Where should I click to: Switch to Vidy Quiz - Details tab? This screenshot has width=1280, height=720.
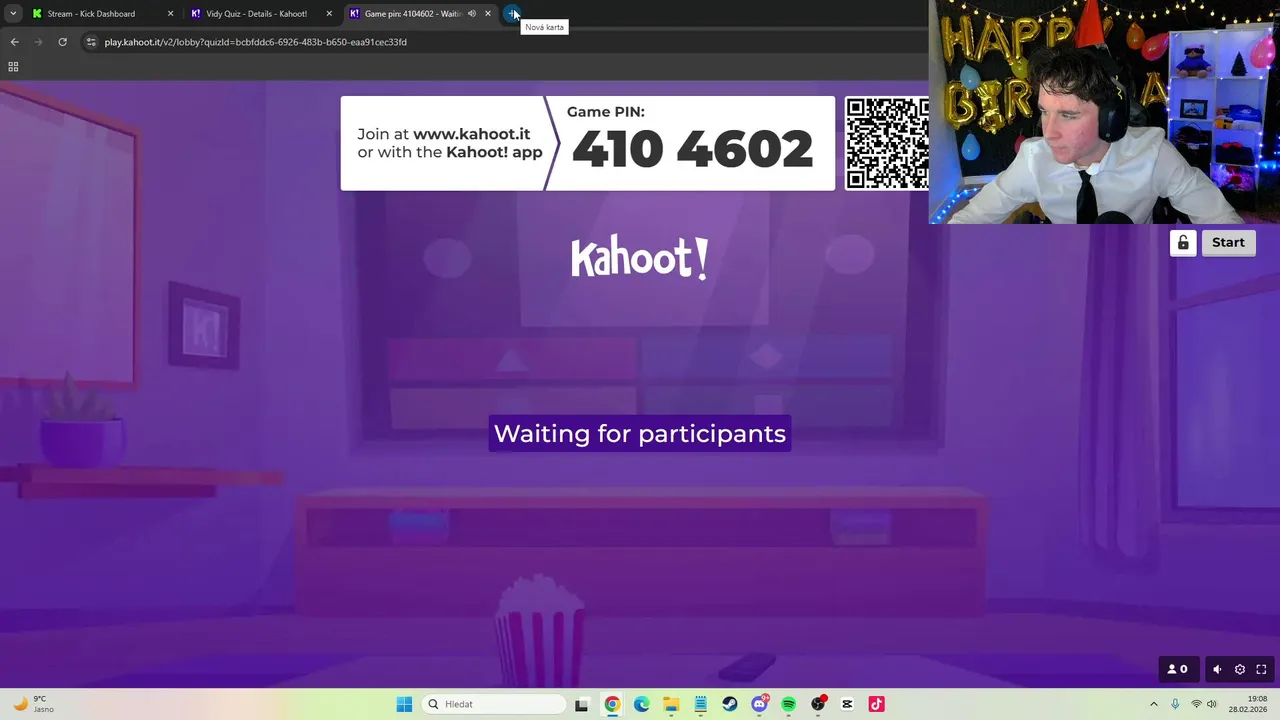pos(256,14)
